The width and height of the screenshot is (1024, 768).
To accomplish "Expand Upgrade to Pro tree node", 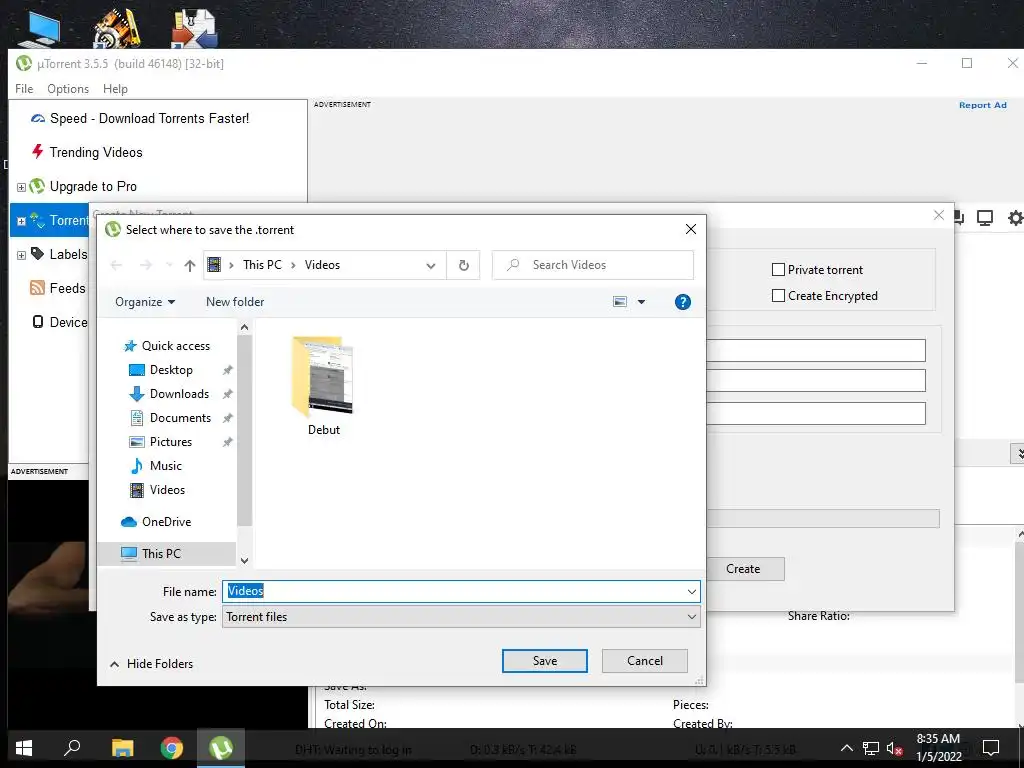I will click(21, 187).
